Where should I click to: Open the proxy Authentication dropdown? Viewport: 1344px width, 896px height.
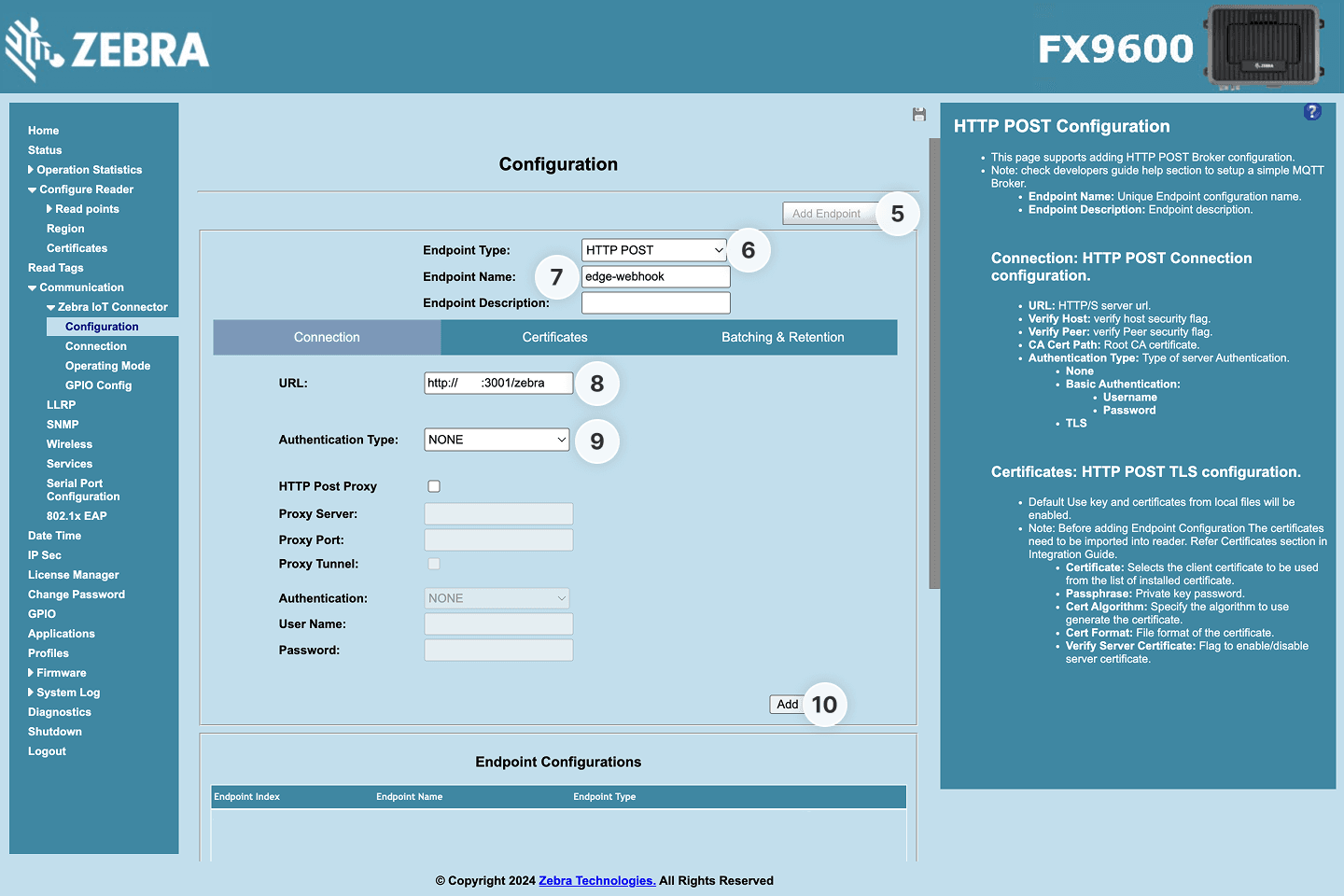point(497,598)
